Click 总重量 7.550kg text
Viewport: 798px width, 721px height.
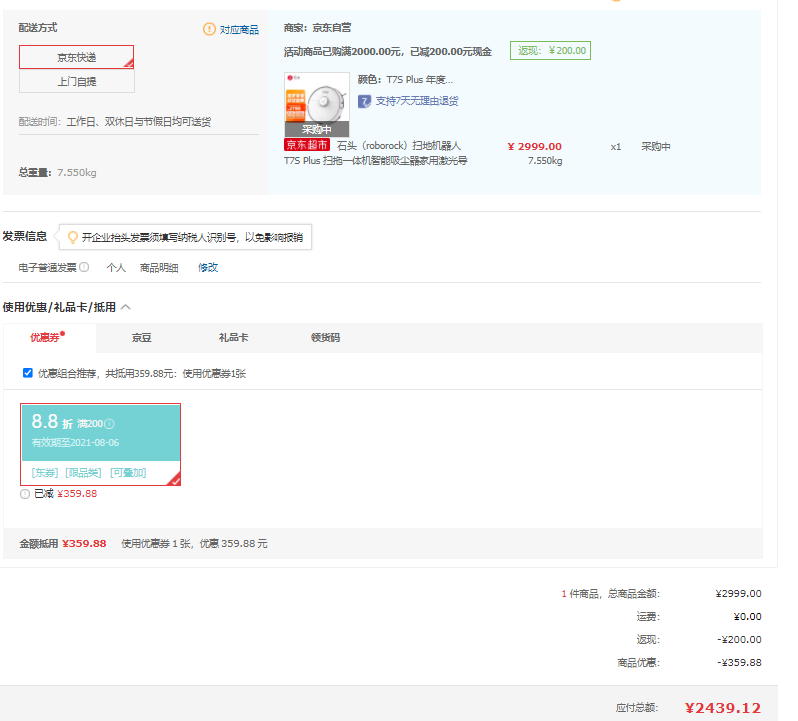(58, 172)
